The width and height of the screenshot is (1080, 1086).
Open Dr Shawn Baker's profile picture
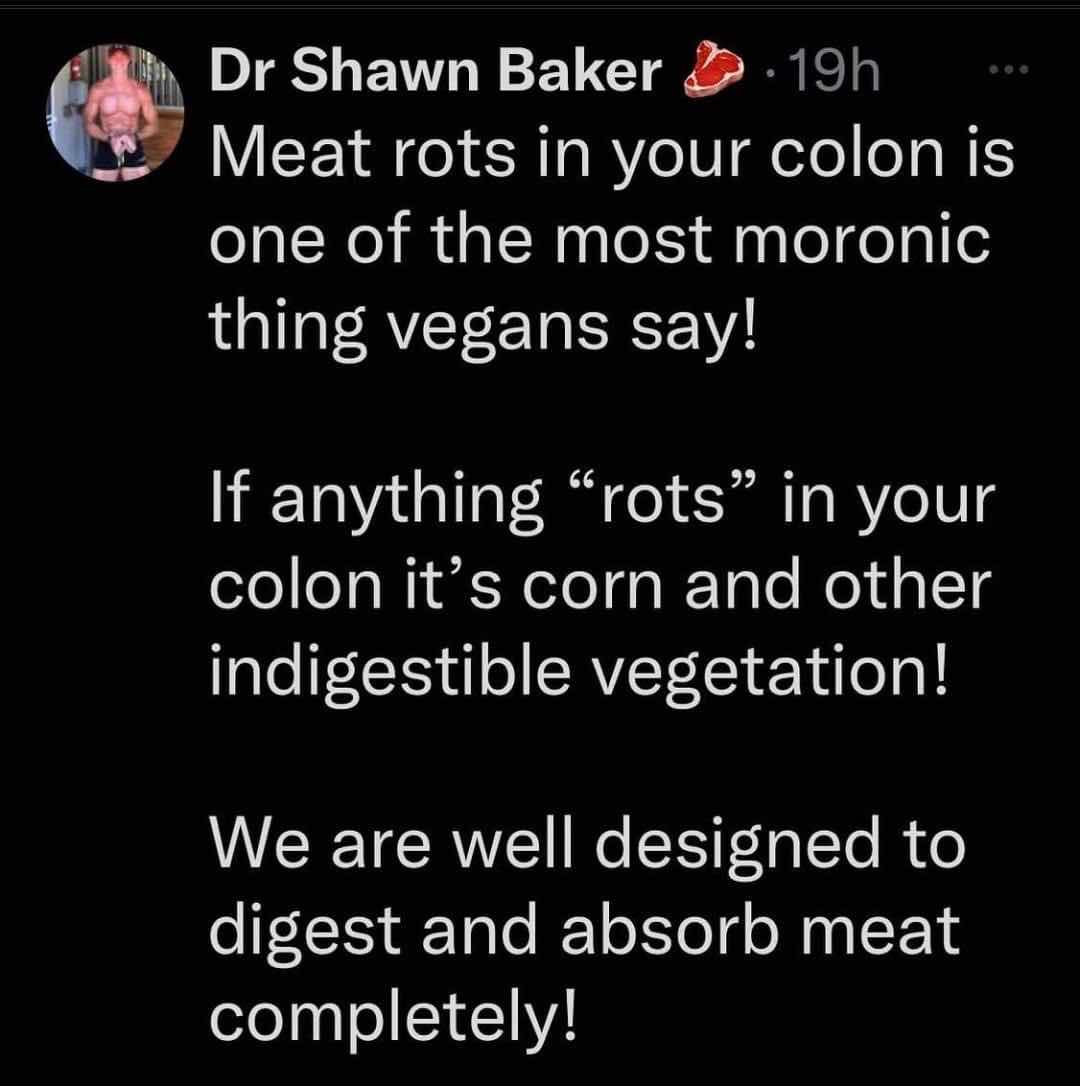tap(115, 113)
